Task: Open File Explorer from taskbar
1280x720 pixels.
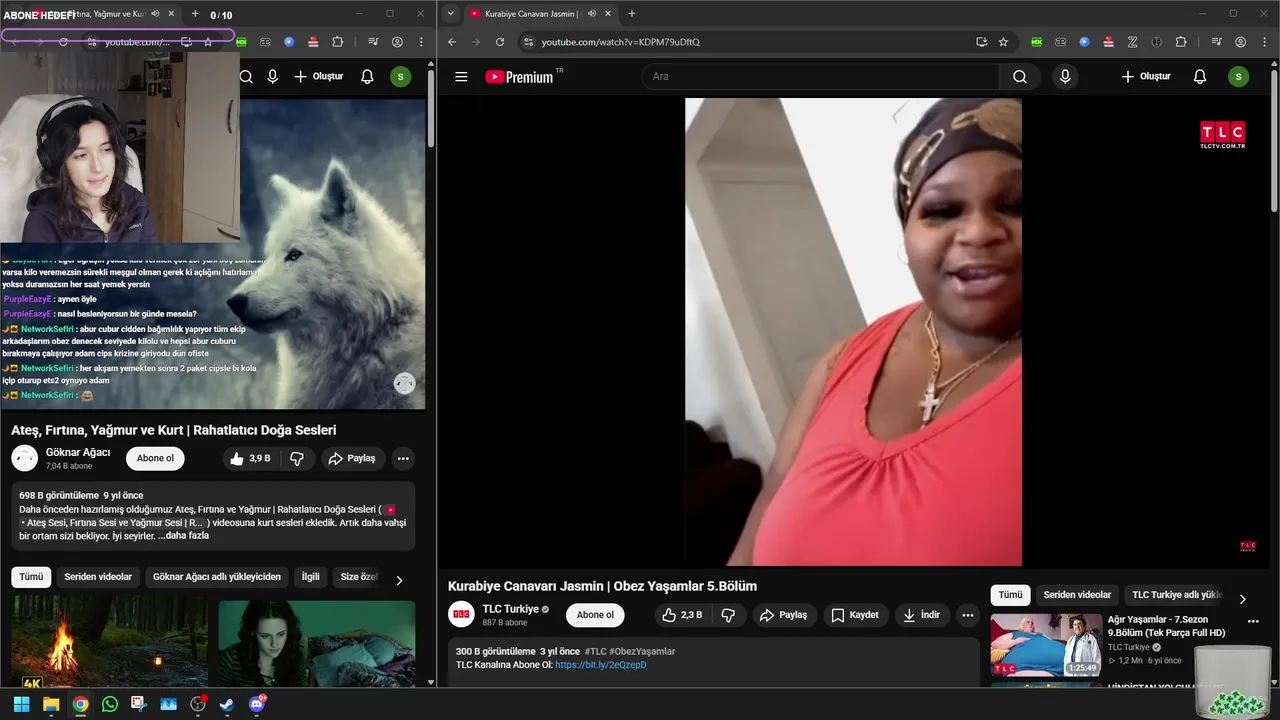Action: coord(51,704)
